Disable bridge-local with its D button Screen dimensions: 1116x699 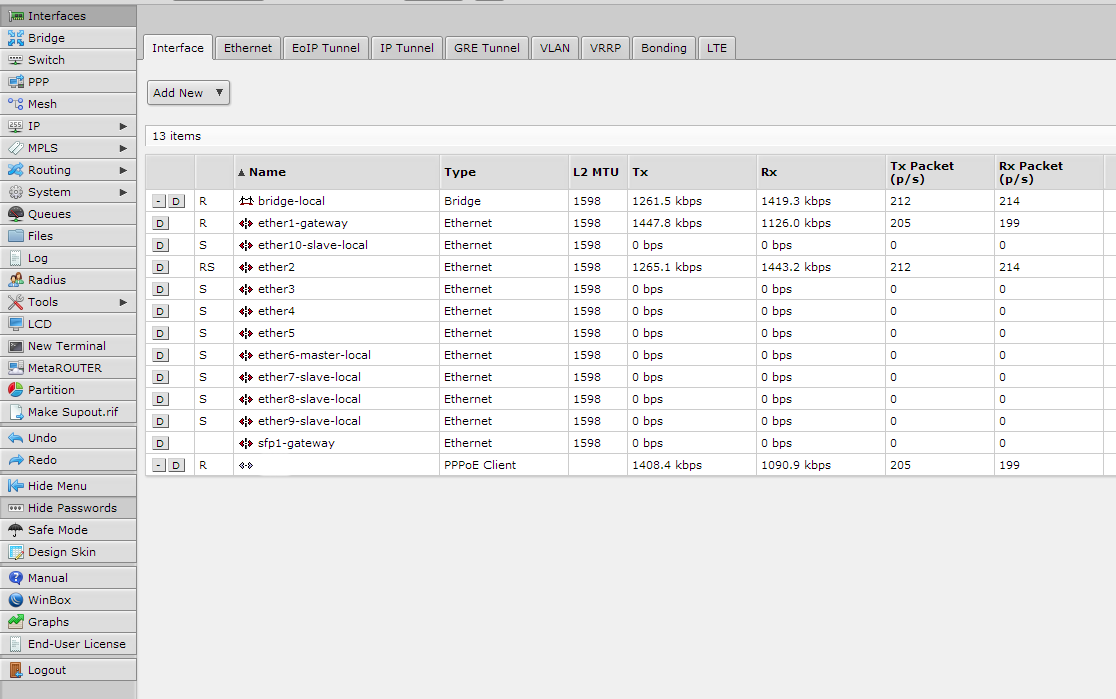coord(177,201)
